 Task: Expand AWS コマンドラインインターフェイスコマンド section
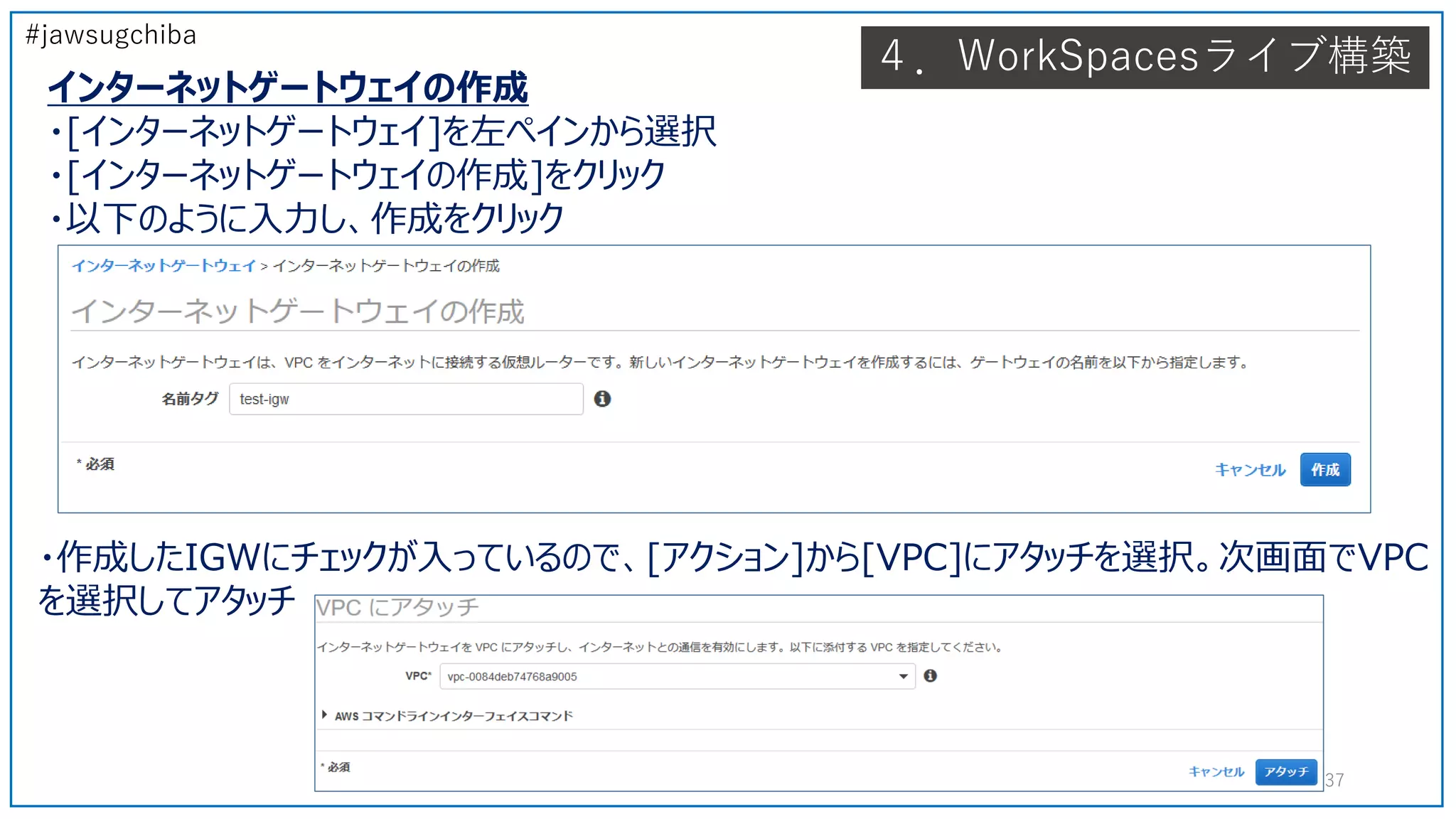pos(448,716)
